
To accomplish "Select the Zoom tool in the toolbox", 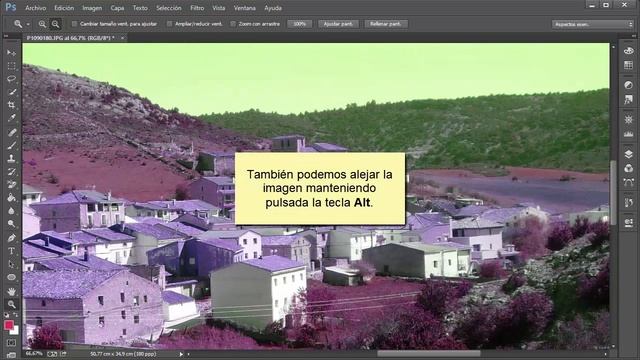I will 11,304.
